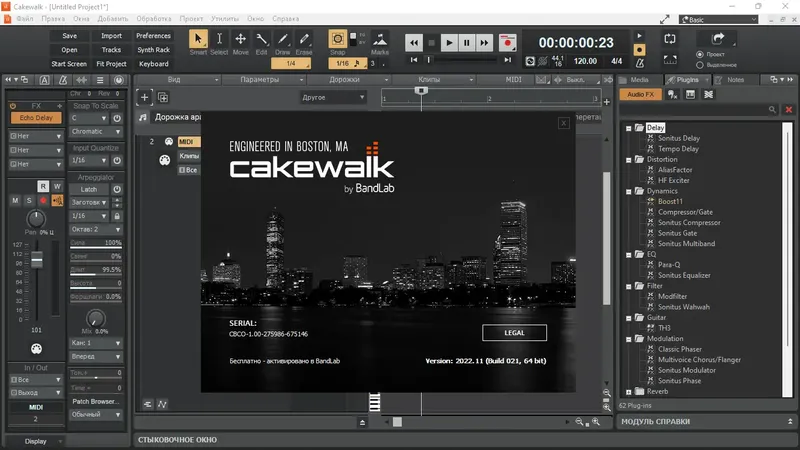Click the track 2 MIDI instrument icon
This screenshot has height=450, width=800.
click(x=169, y=141)
